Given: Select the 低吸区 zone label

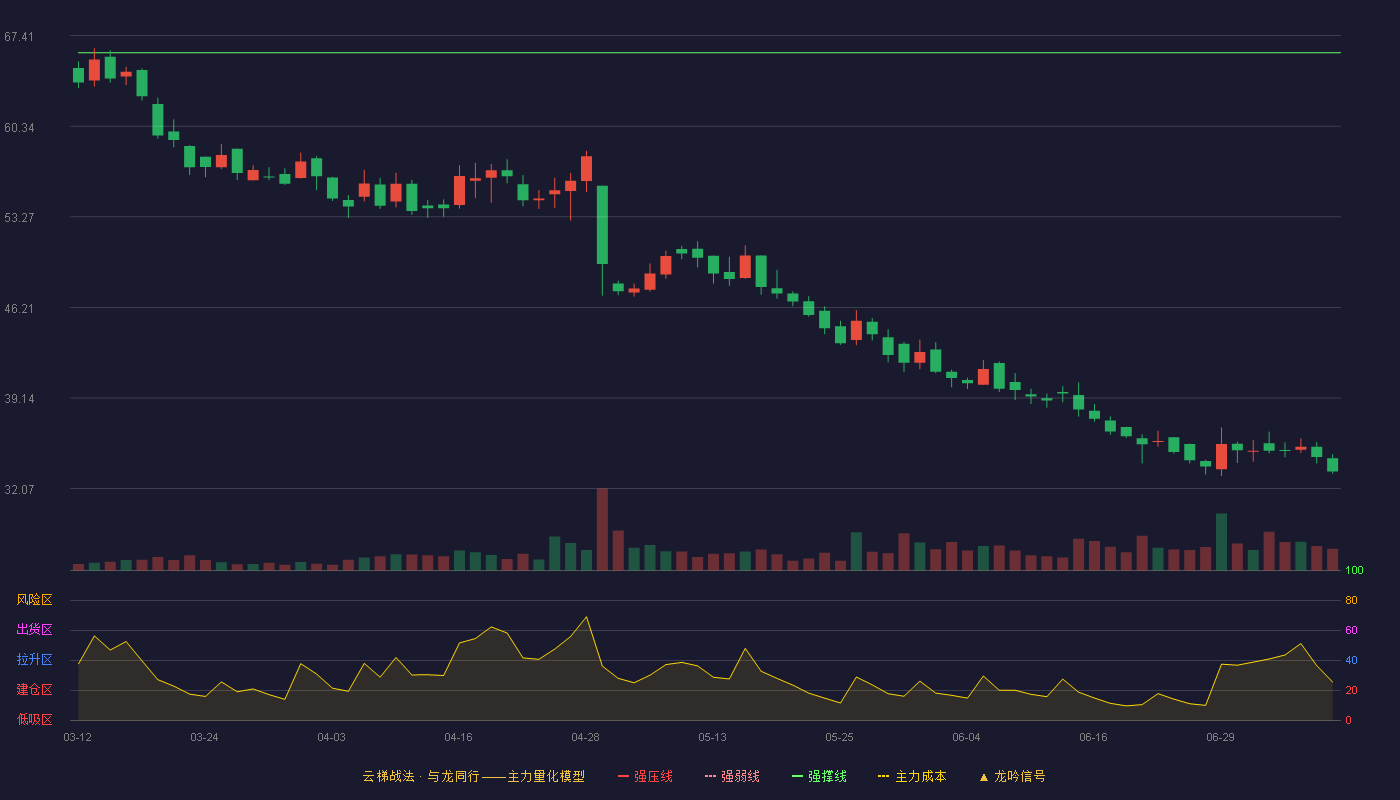Looking at the screenshot, I should tap(34, 718).
